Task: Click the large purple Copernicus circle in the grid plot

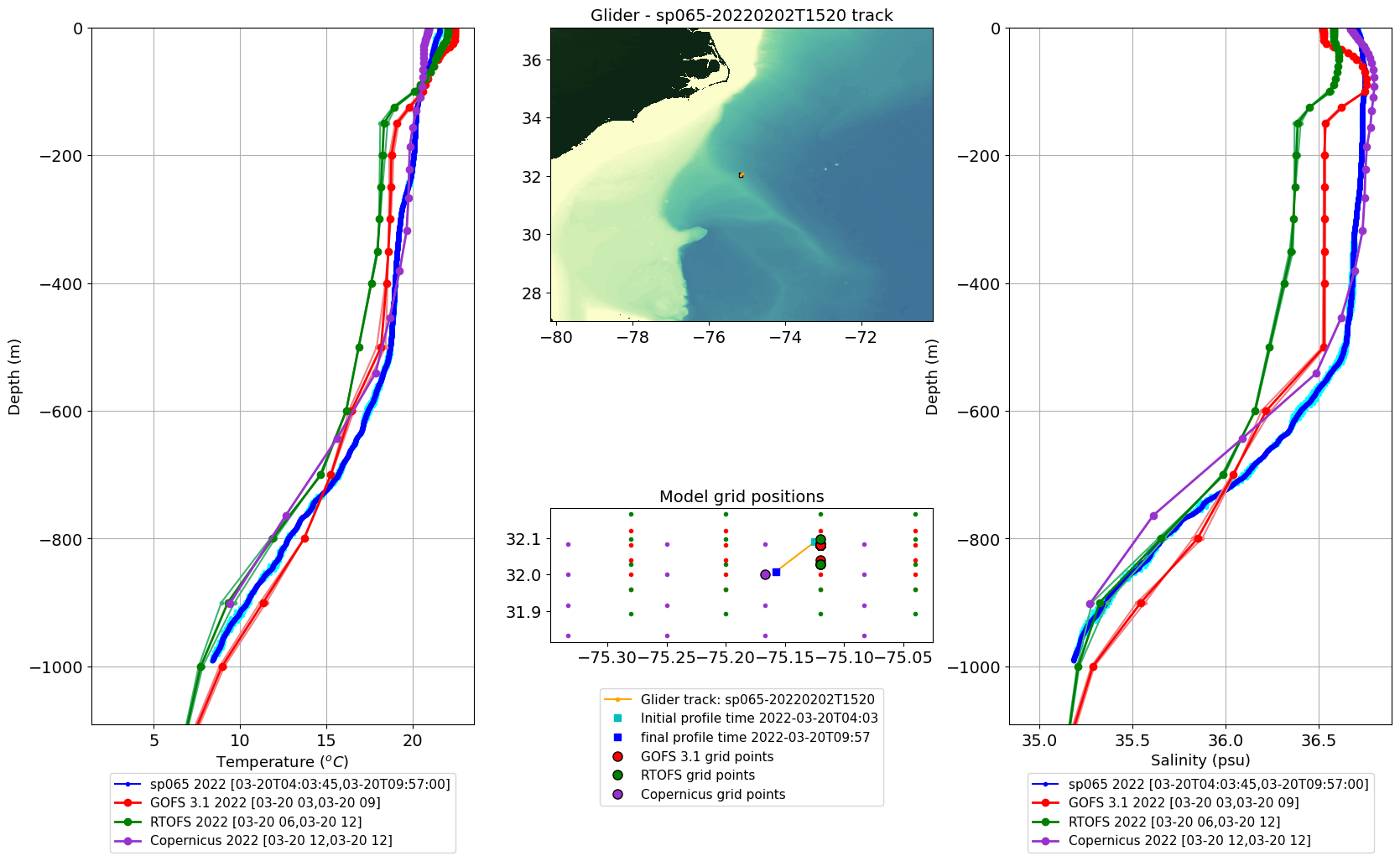Action: (765, 574)
